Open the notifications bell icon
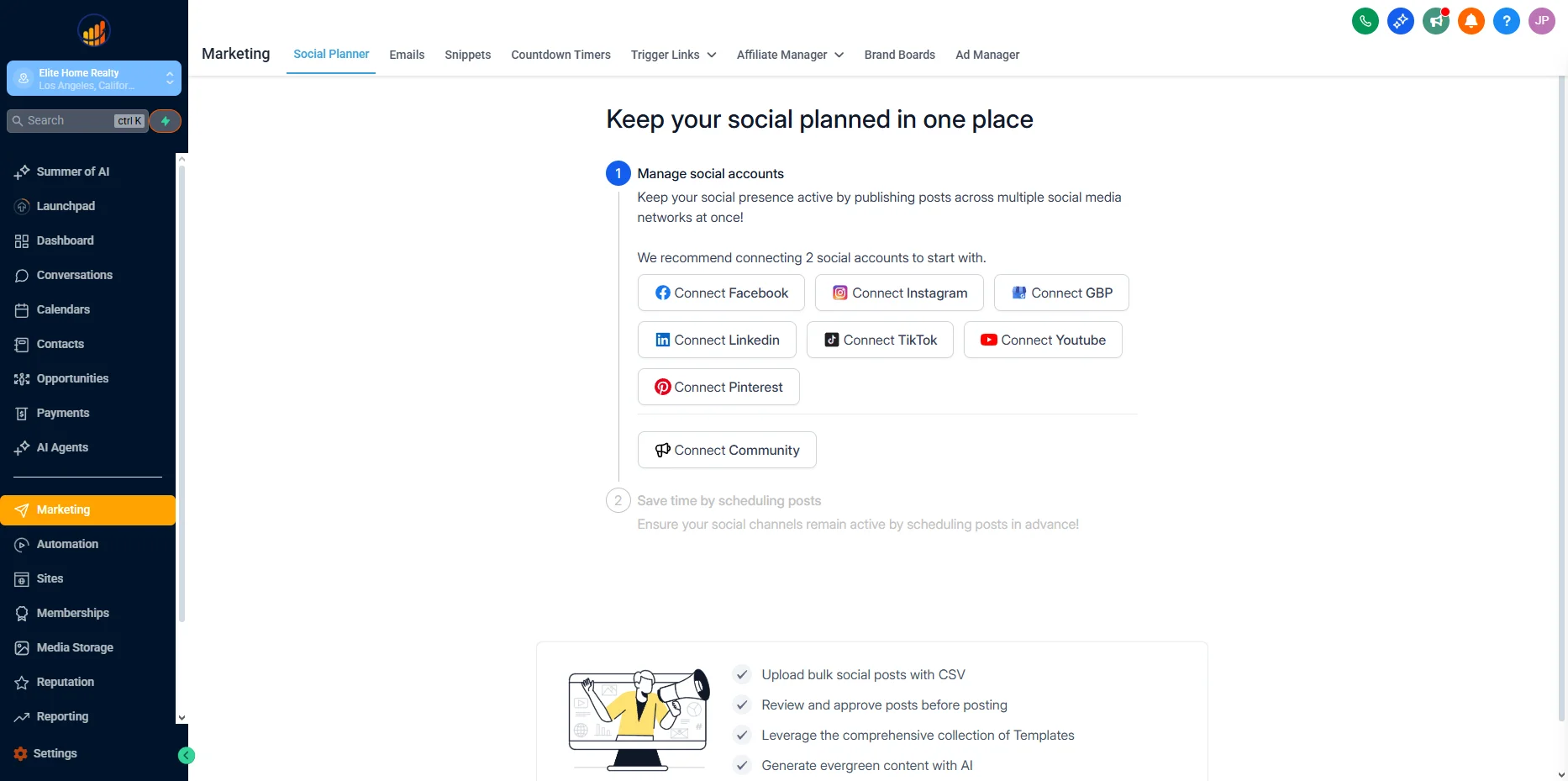 [x=1471, y=21]
